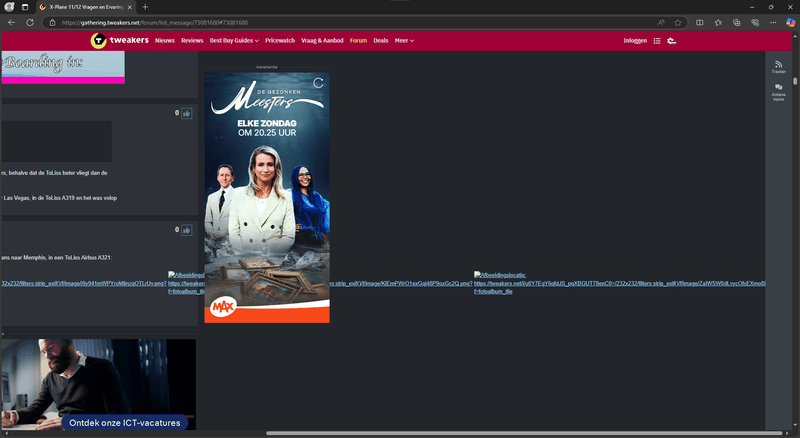Click the scroll up arrow of the vertical scrollbar
800x438 pixels.
pos(795,34)
